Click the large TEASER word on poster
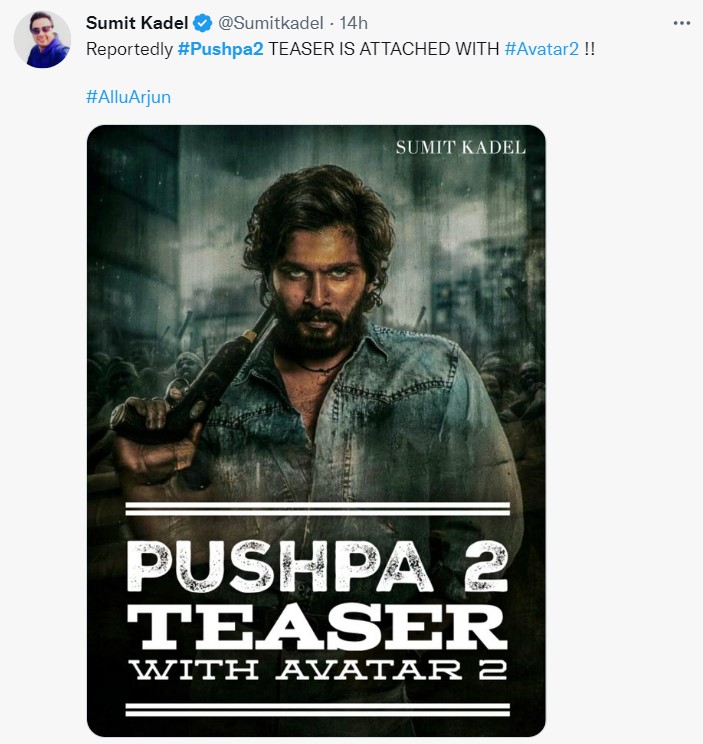The width and height of the screenshot is (703, 744). pos(316,627)
